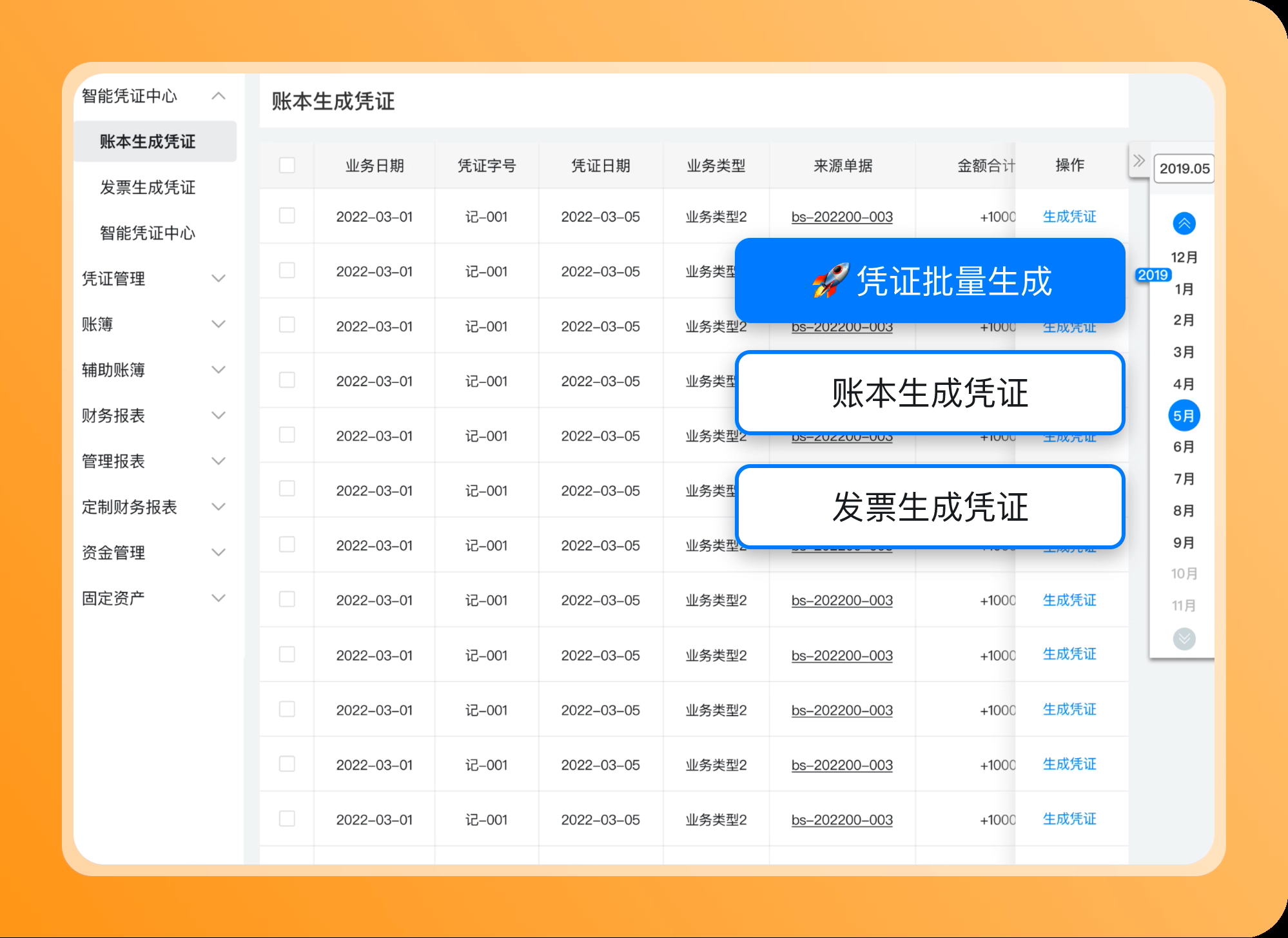1288x938 pixels.
Task: Expand the 管理报表 menu group
Action: (219, 461)
